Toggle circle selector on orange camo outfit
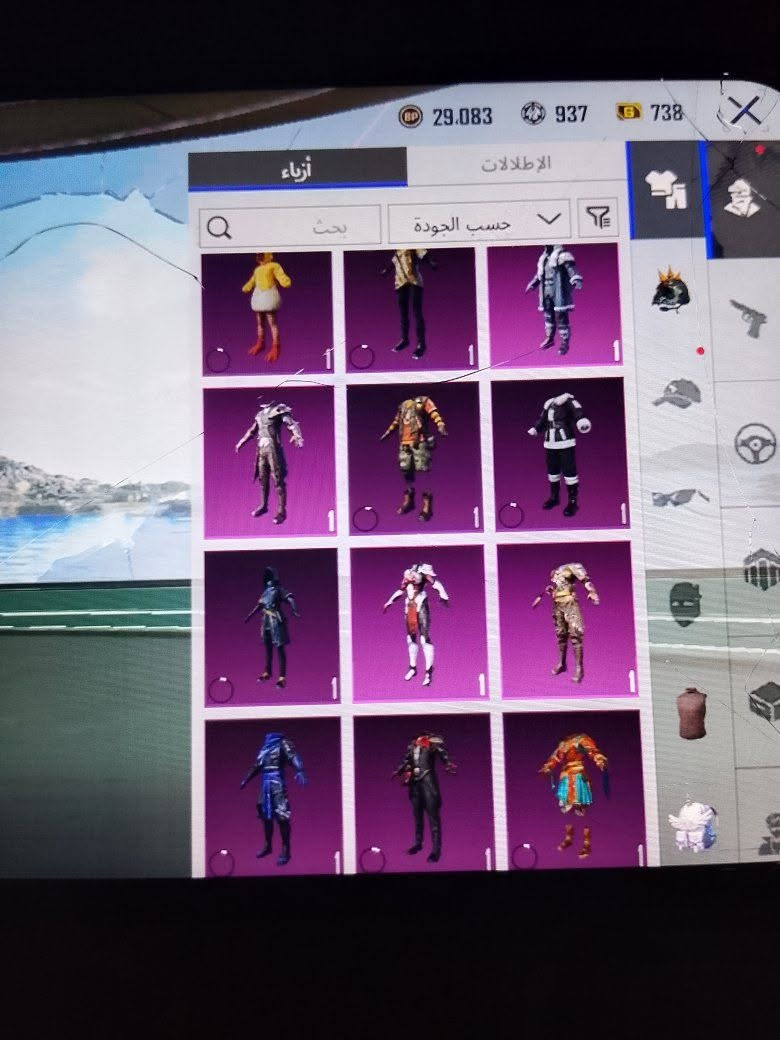The width and height of the screenshot is (780, 1040). pyautogui.click(x=365, y=518)
